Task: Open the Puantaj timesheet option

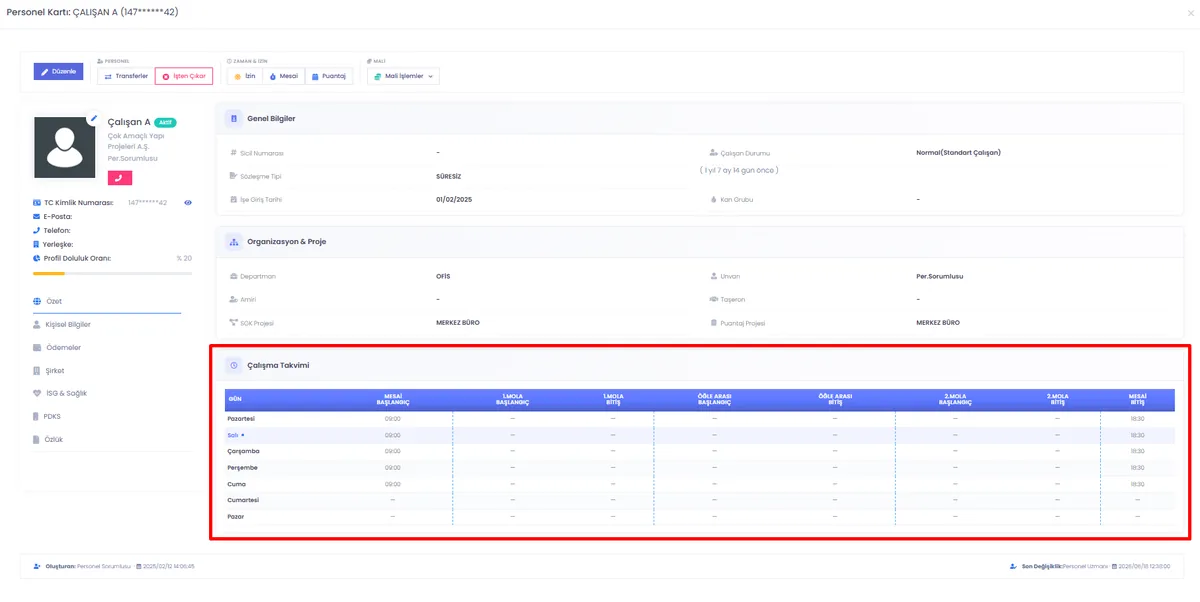Action: coord(328,76)
